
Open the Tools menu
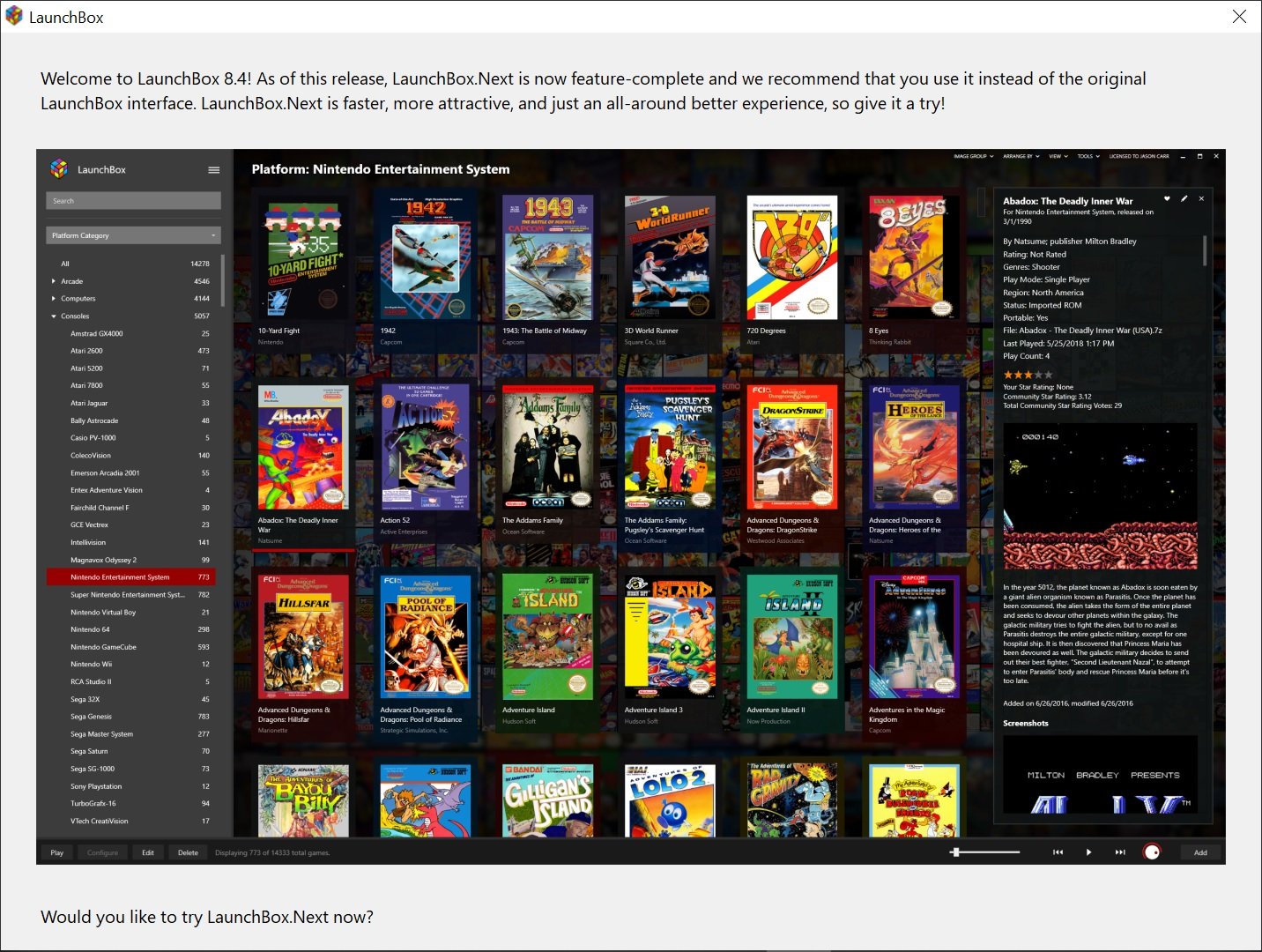(x=1088, y=156)
